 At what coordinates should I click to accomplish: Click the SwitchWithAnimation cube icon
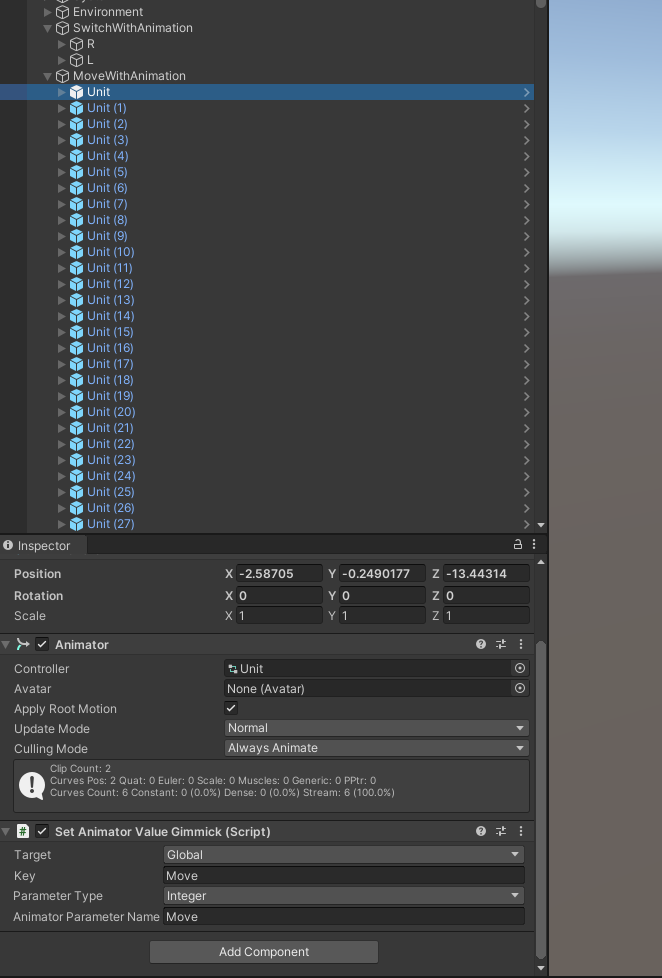click(62, 28)
